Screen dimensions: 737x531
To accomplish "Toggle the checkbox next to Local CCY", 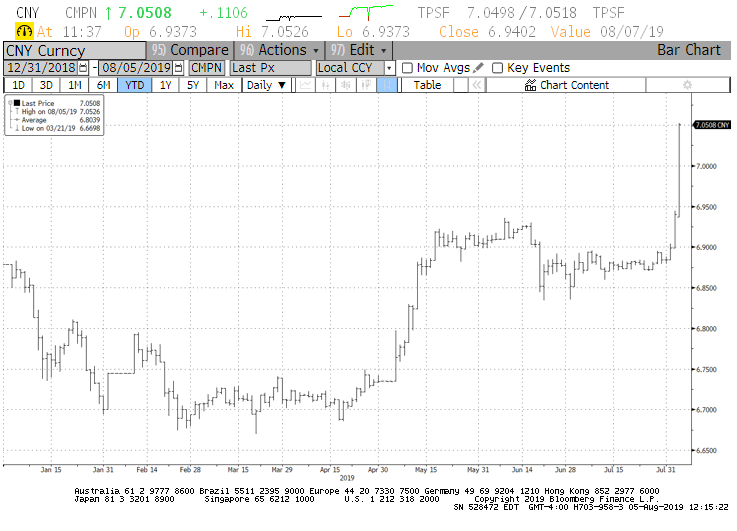I will 390,68.
